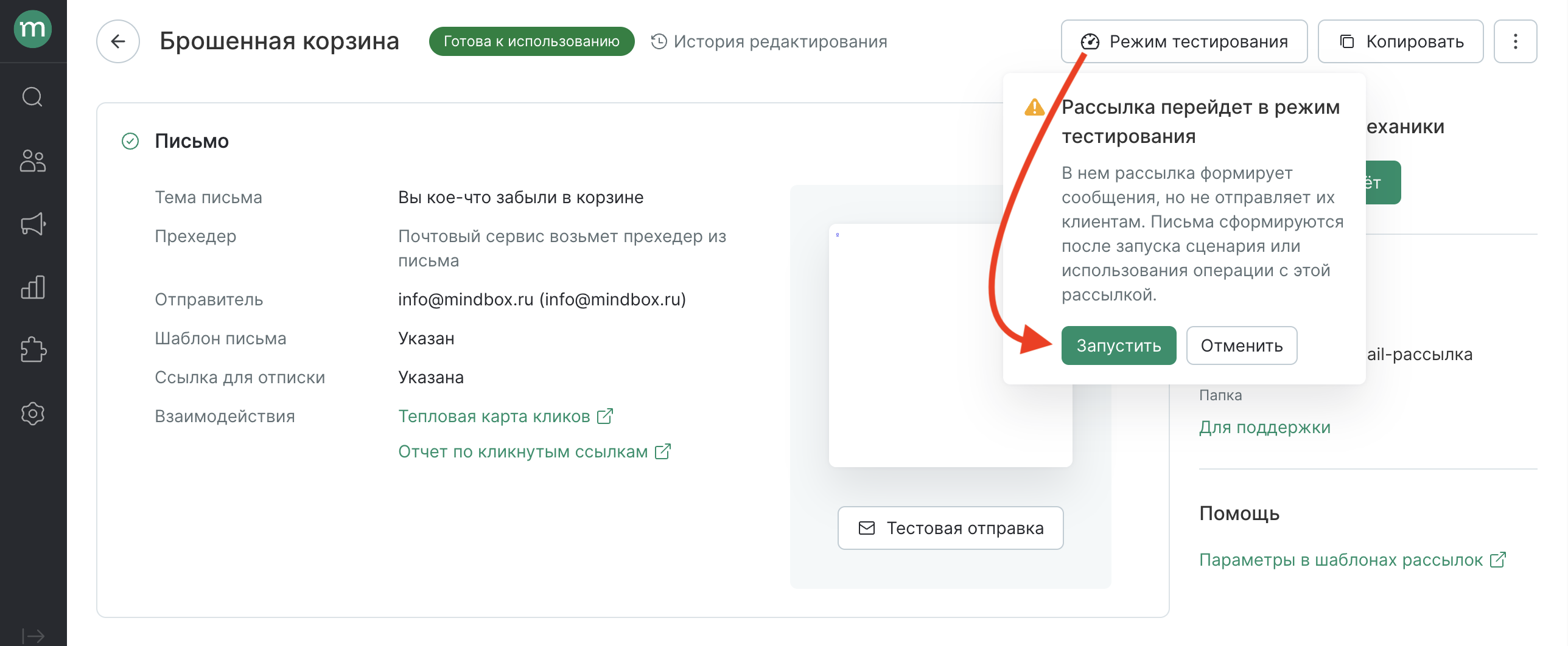Open the customers section icon
1568x646 pixels.
click(33, 161)
